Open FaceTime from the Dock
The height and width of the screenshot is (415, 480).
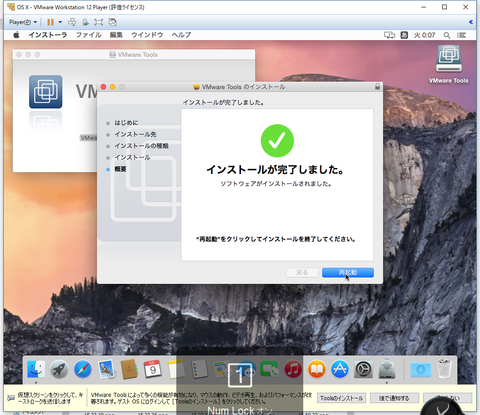pos(269,369)
